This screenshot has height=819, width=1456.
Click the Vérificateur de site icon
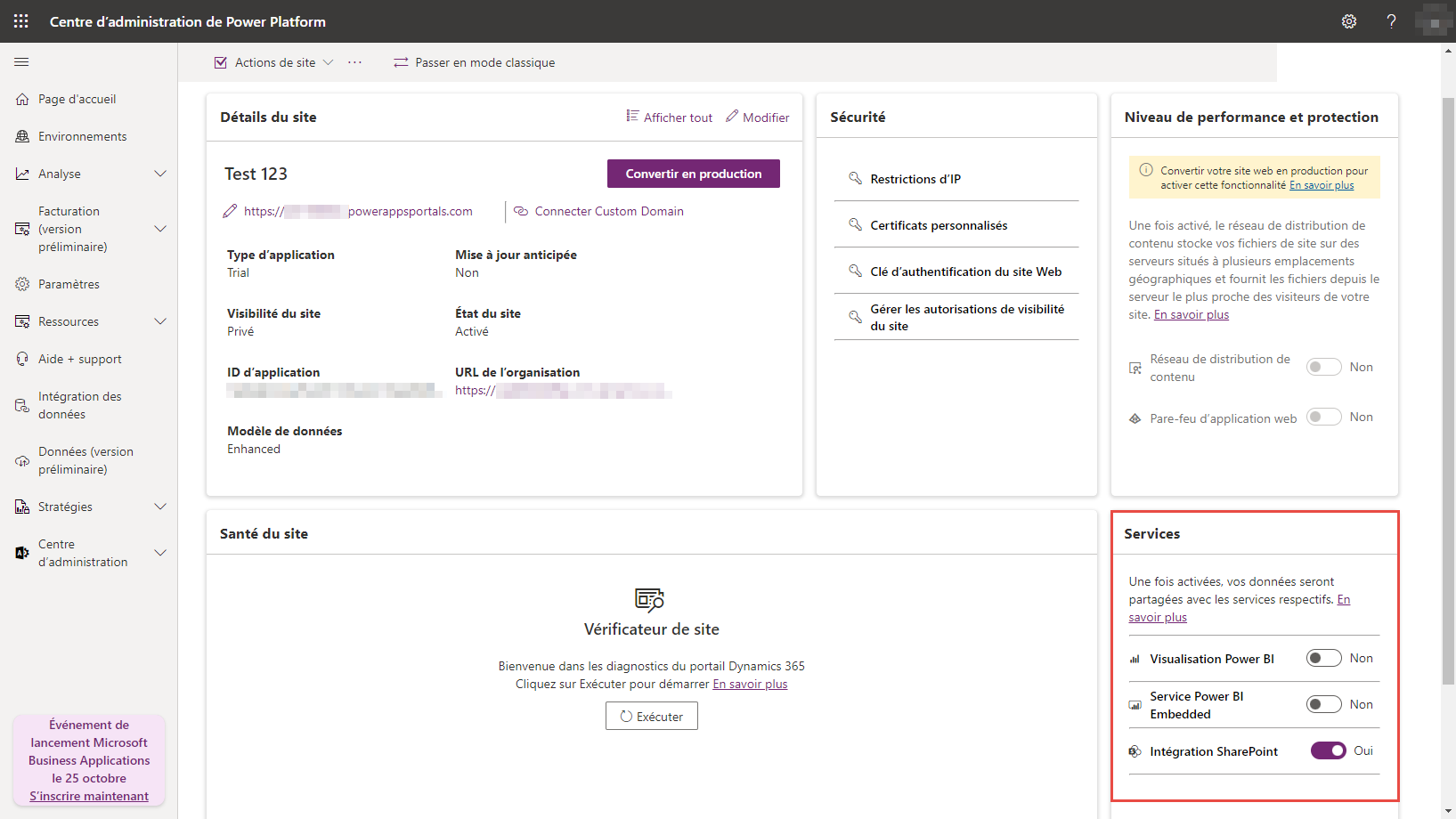[x=650, y=599]
